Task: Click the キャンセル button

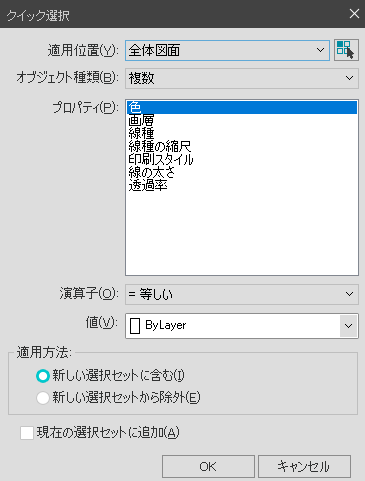Action: click(x=304, y=466)
